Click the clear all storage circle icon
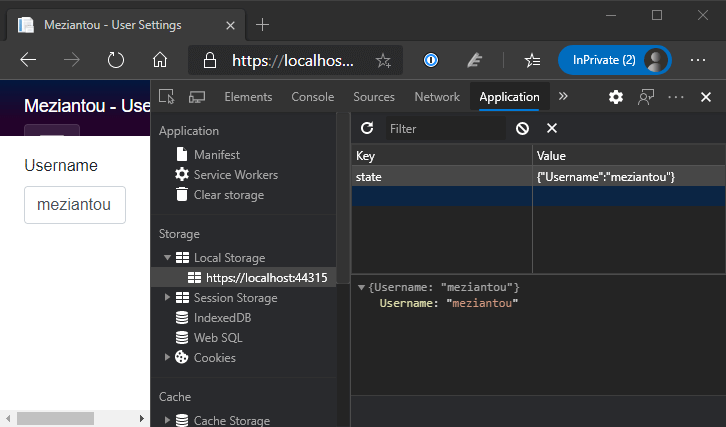This screenshot has width=726, height=427. coord(522,129)
